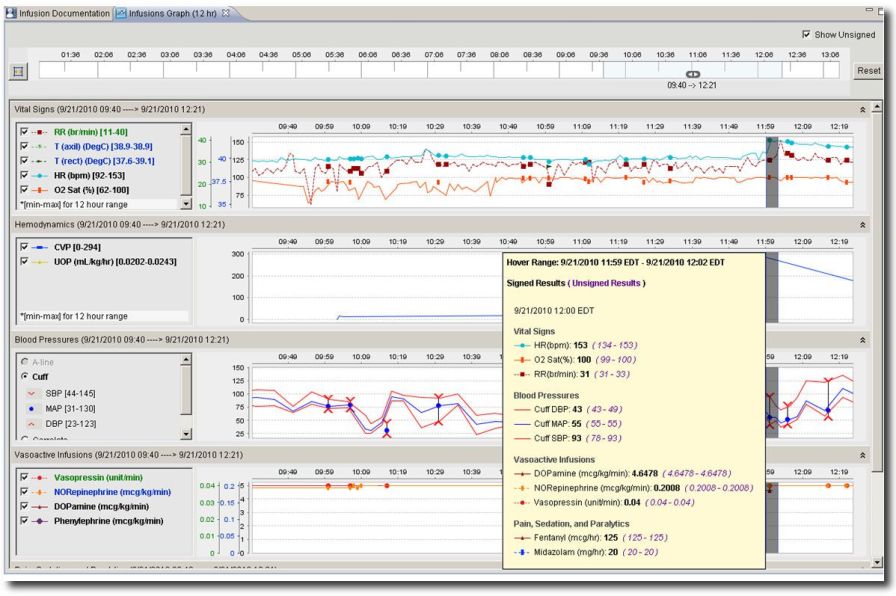Select the Infusions Graph (12 hr) tab
Viewport: 896px width, 596px height.
(172, 13)
